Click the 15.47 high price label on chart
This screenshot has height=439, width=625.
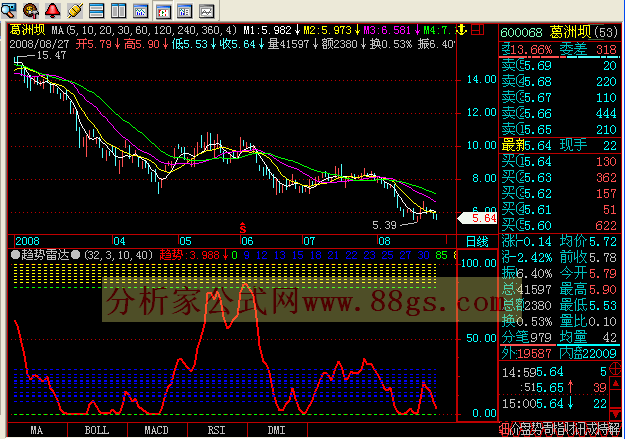pyautogui.click(x=51, y=55)
